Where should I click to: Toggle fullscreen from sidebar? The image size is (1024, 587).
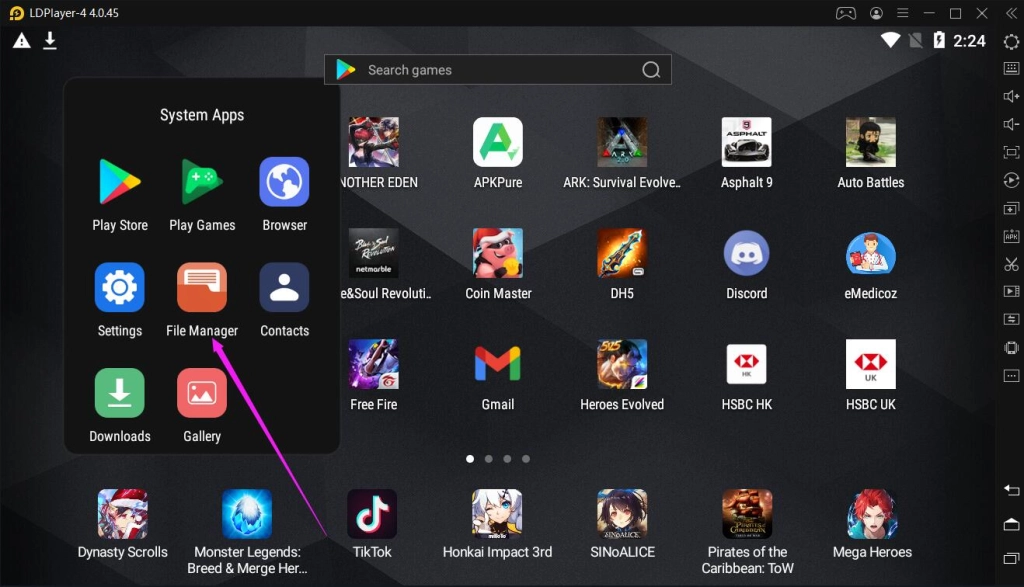coord(1011,153)
